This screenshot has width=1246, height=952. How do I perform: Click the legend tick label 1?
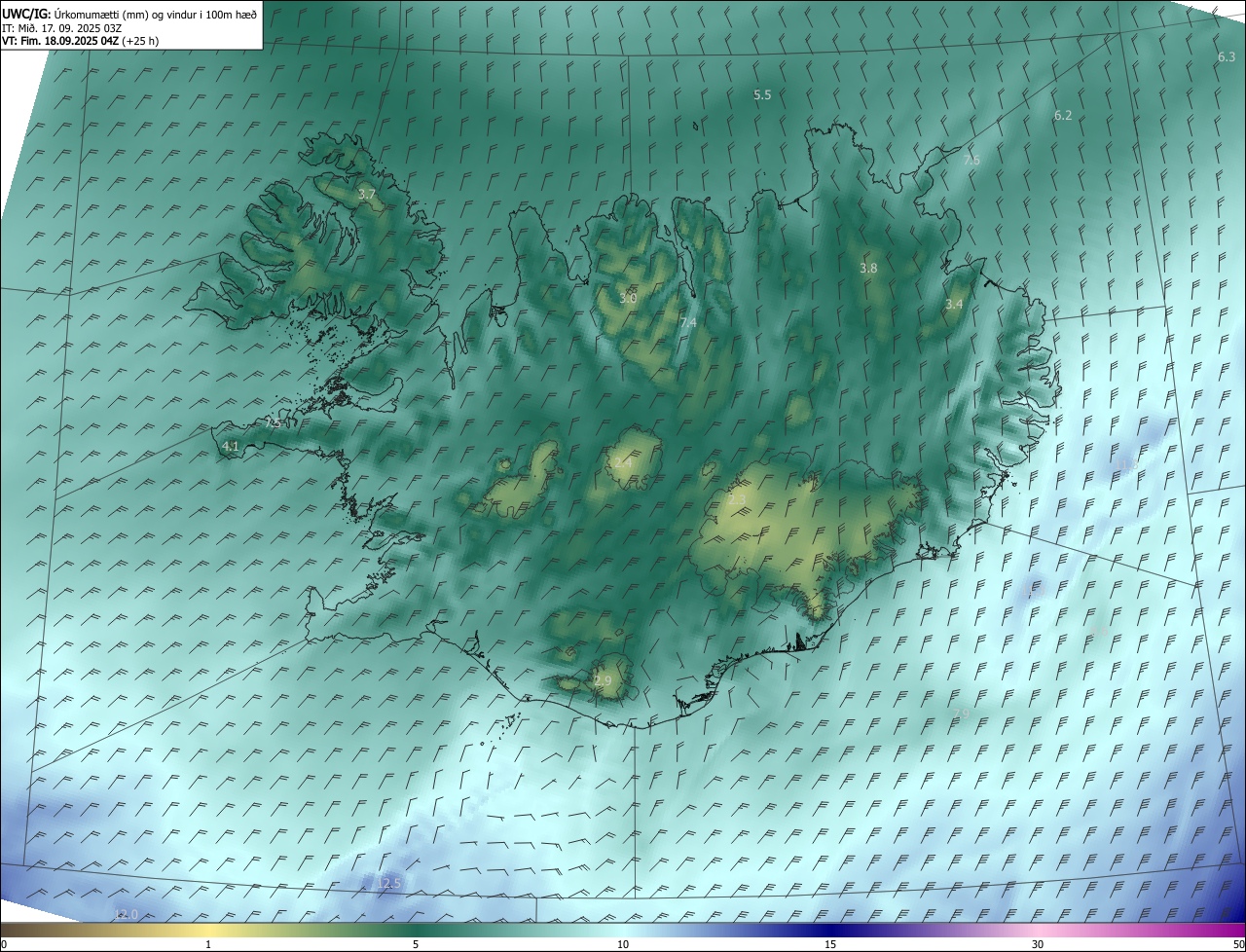(x=208, y=944)
